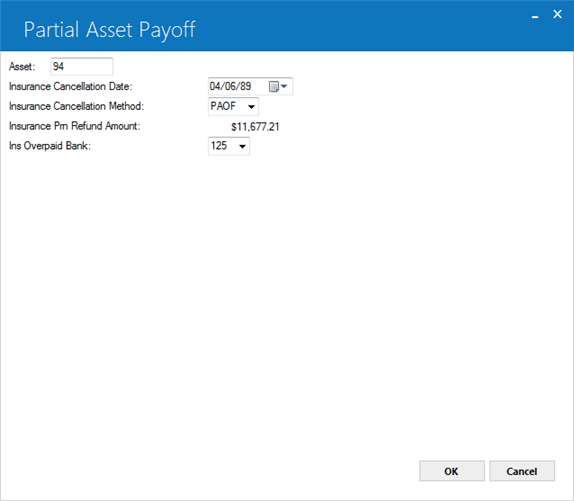The image size is (574, 501).
Task: Open the calendar icon in cancellation date
Action: (273, 87)
